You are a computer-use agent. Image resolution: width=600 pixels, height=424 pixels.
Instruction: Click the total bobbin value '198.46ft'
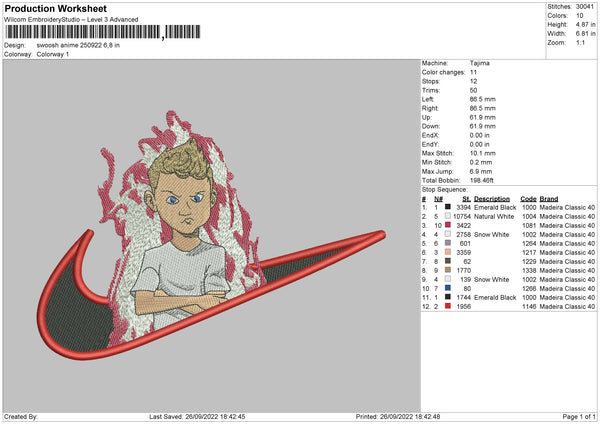[x=481, y=181]
